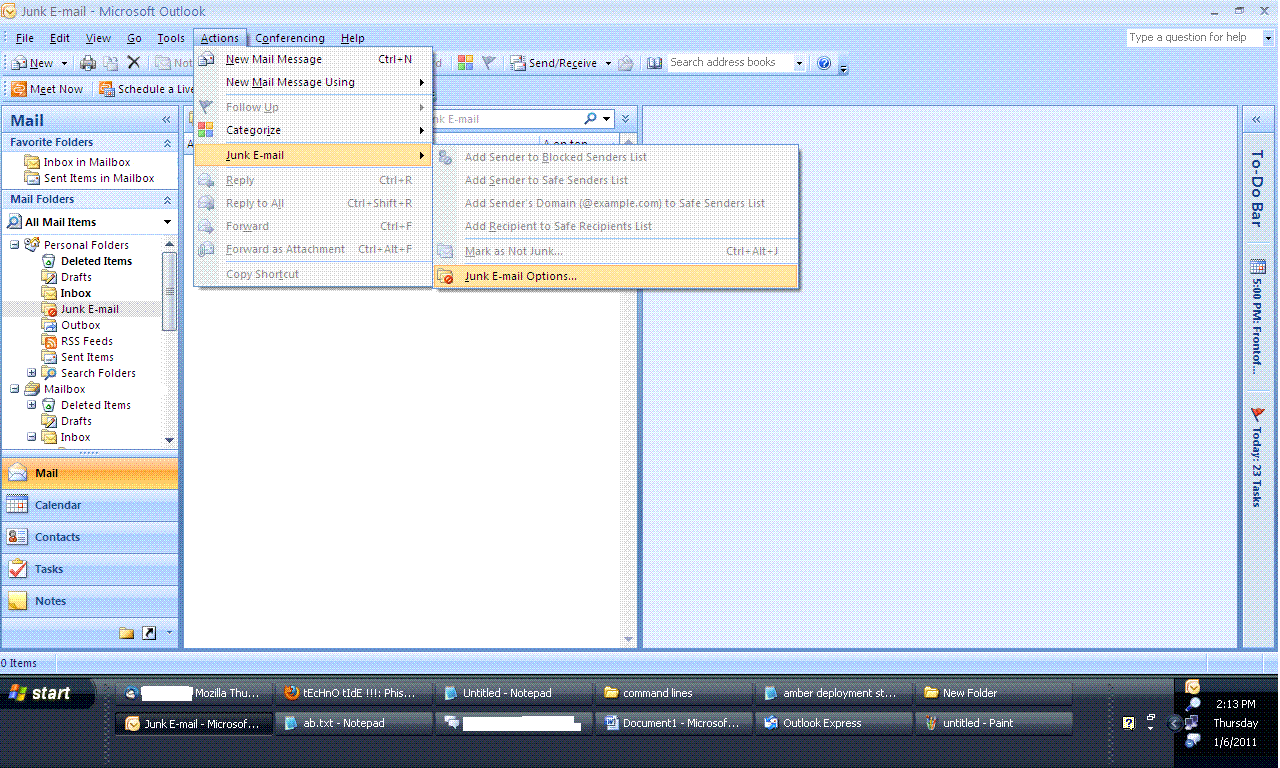Open the View menu
Screen dimensions: 1280x768
point(98,38)
